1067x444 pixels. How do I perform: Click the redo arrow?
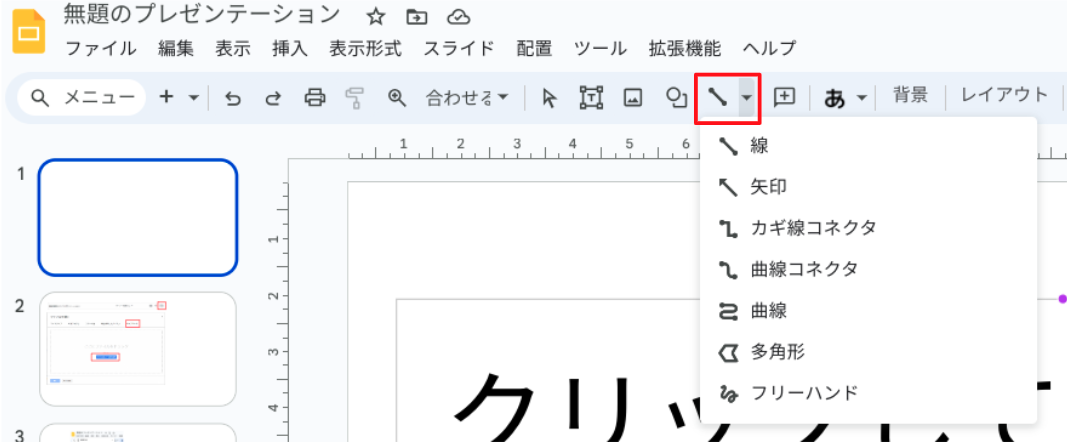pyautogui.click(x=273, y=98)
